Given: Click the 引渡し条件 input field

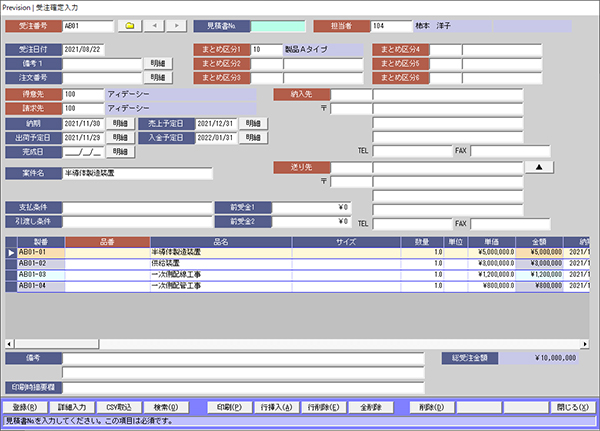Looking at the screenshot, I should point(137,221).
